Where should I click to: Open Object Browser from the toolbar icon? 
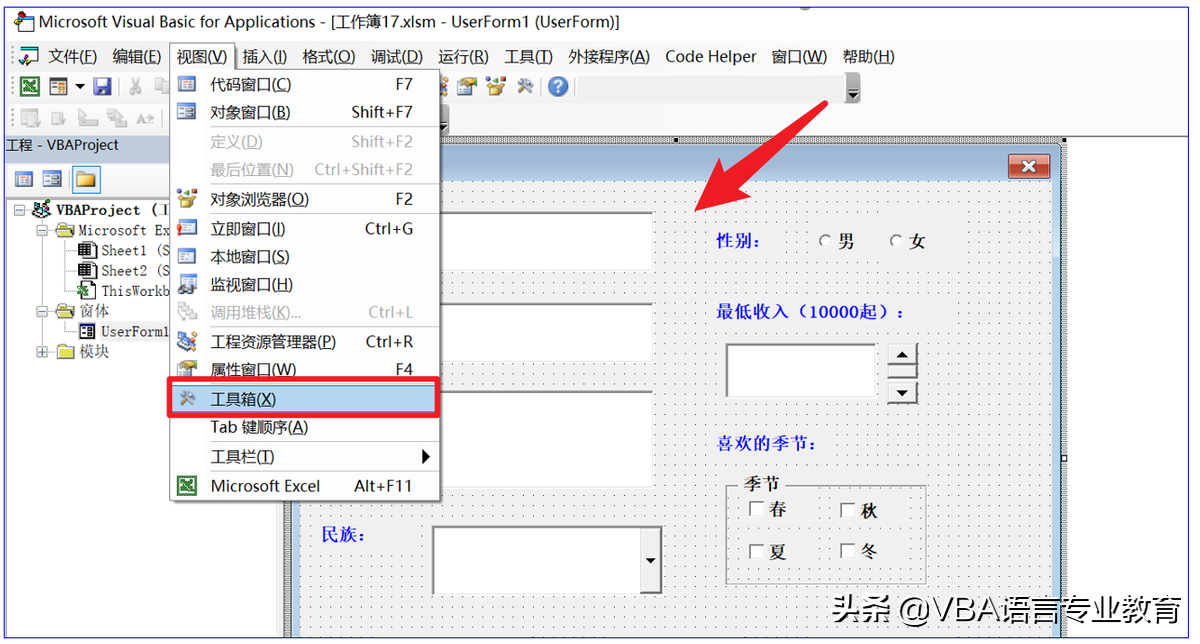point(496,87)
